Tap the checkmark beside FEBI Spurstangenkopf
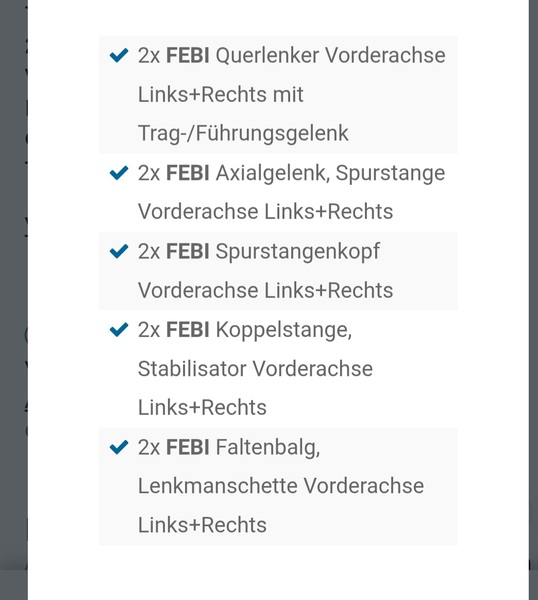 click(119, 251)
